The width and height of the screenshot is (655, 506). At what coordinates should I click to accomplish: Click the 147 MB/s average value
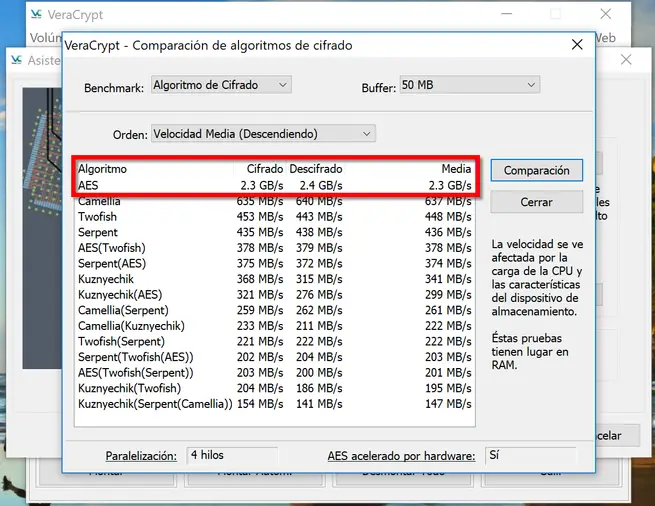448,404
